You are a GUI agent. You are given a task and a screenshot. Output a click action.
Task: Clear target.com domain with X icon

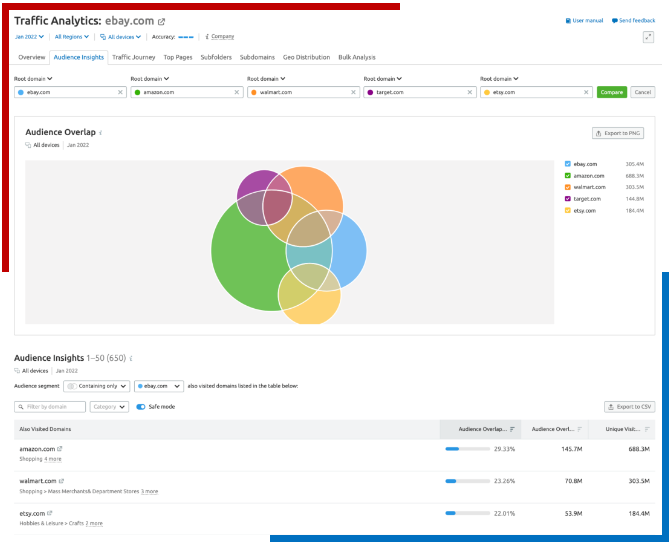coord(470,92)
